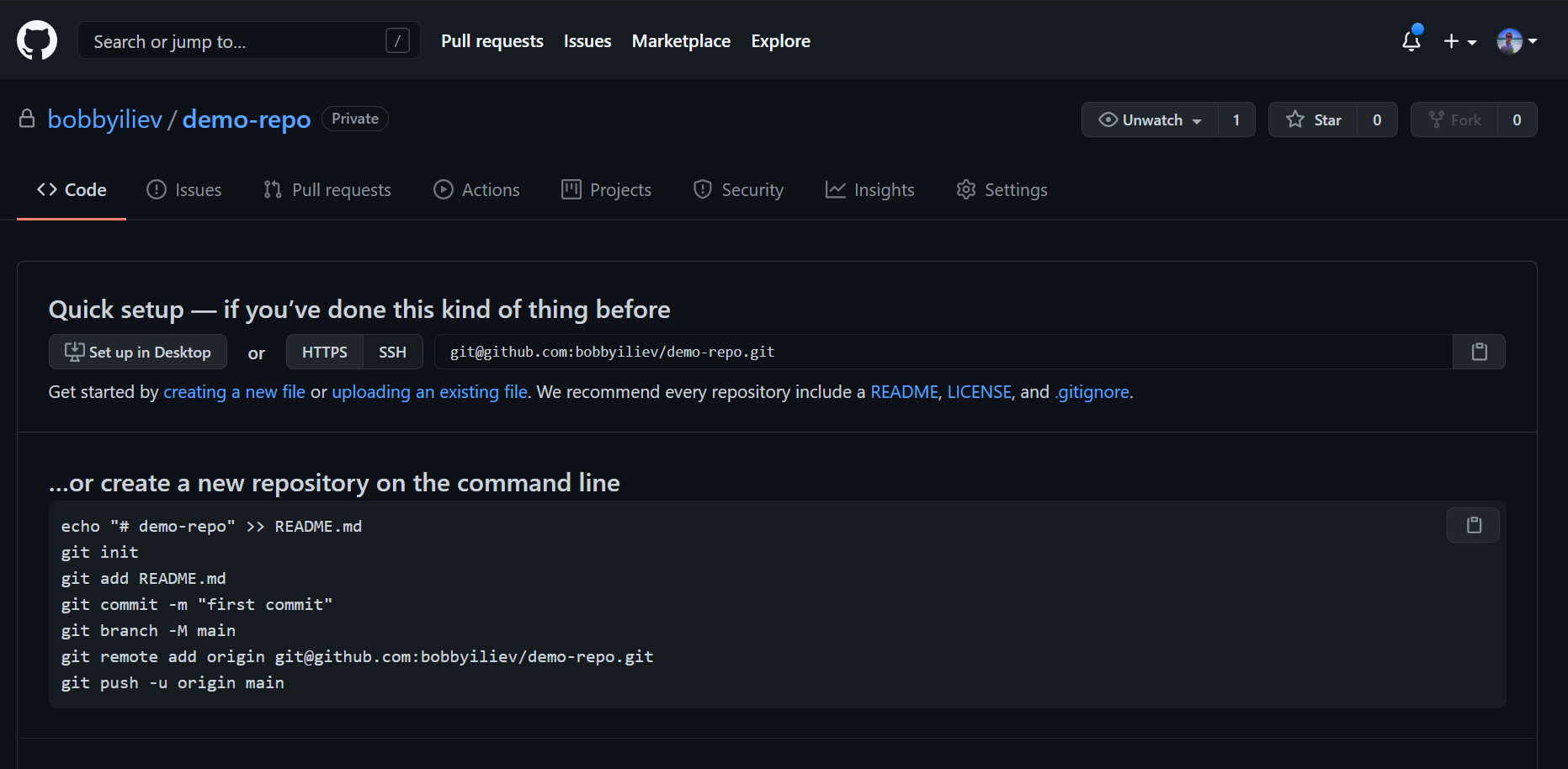Click the echo "# demo-repo" line

tap(211, 526)
